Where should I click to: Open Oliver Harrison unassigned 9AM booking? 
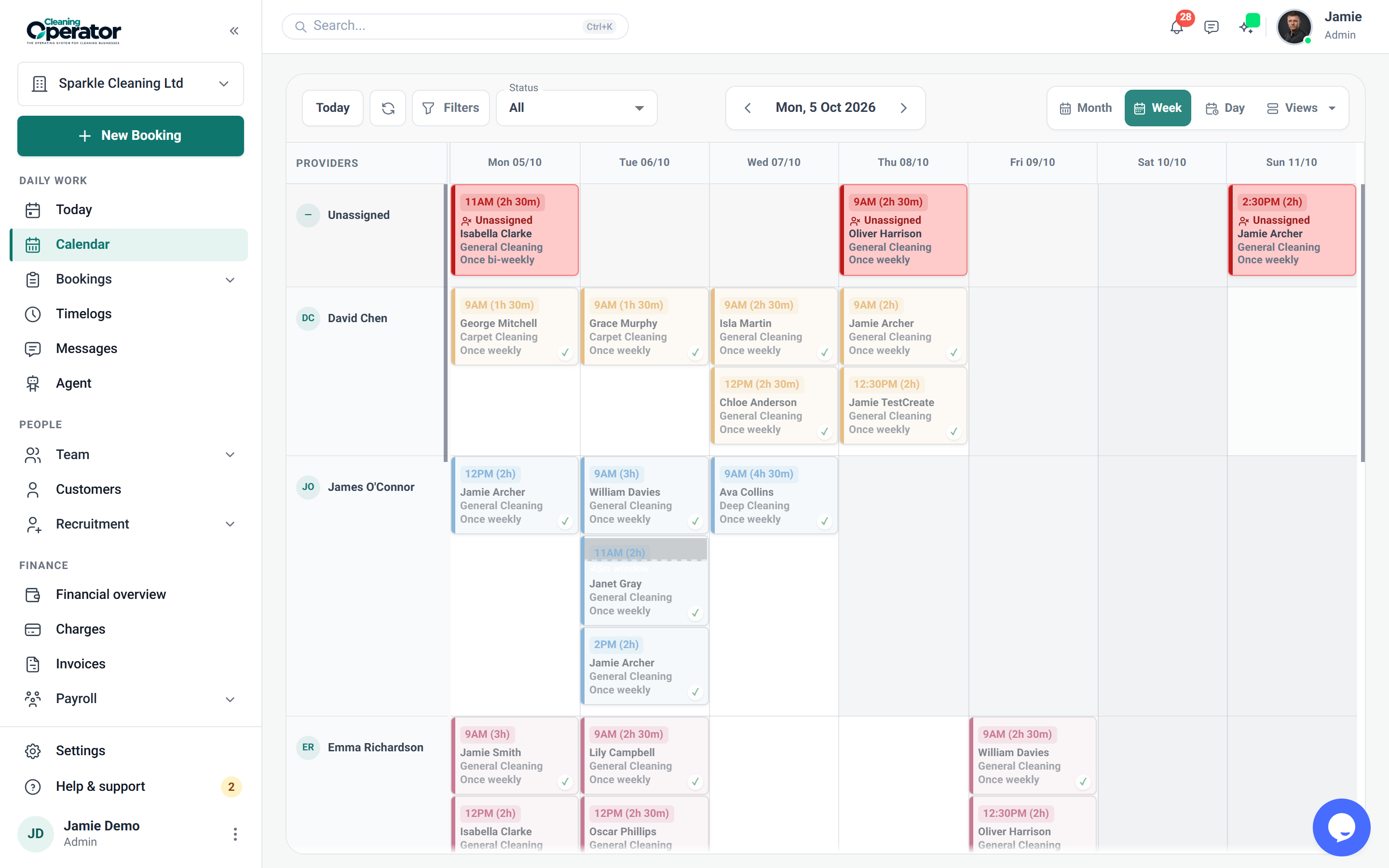tap(903, 230)
